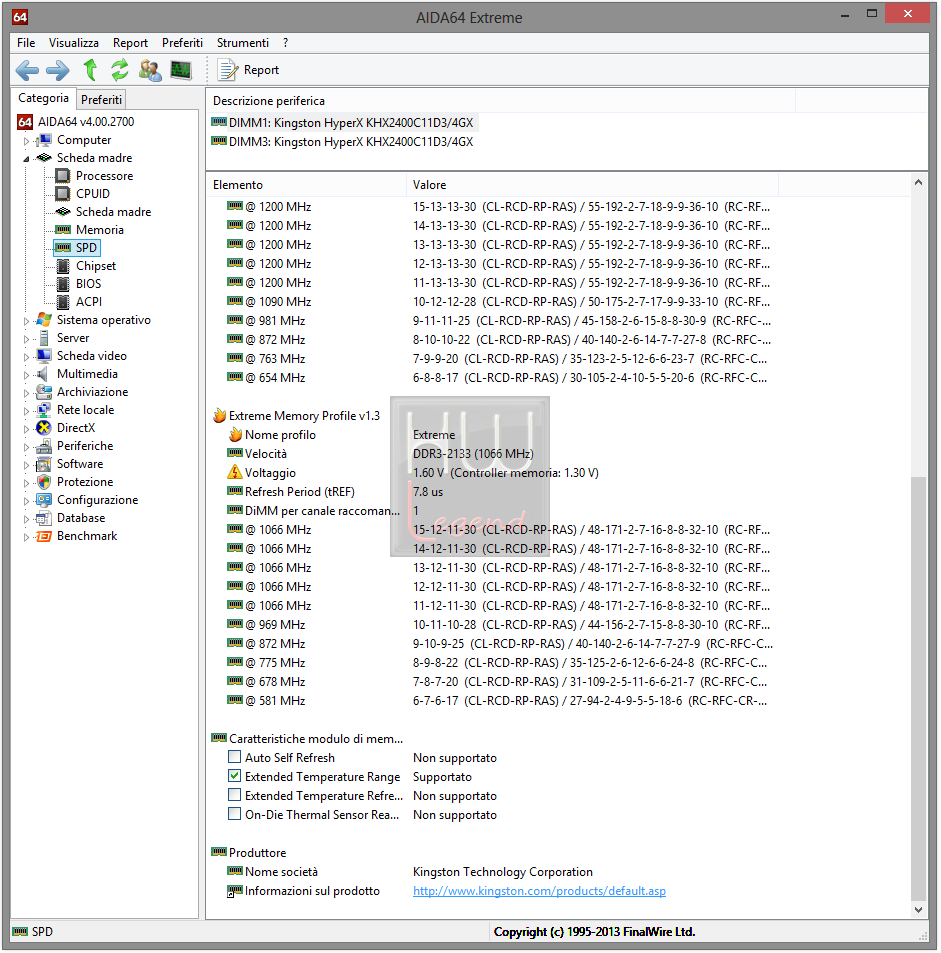941x953 pixels.
Task: Open the ? help menu
Action: point(286,43)
